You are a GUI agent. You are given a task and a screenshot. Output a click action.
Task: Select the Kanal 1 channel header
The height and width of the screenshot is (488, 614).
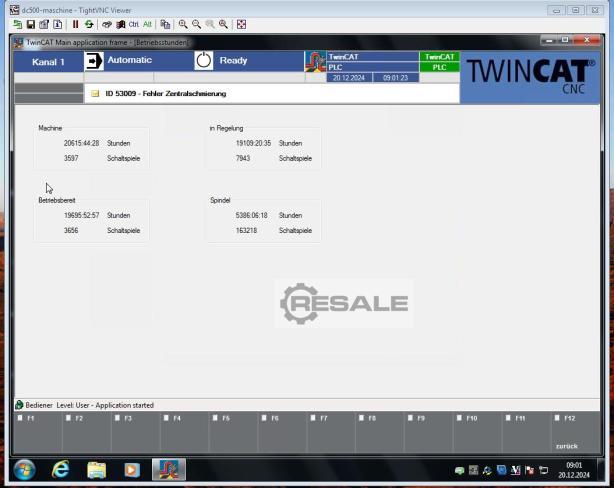pyautogui.click(x=48, y=62)
